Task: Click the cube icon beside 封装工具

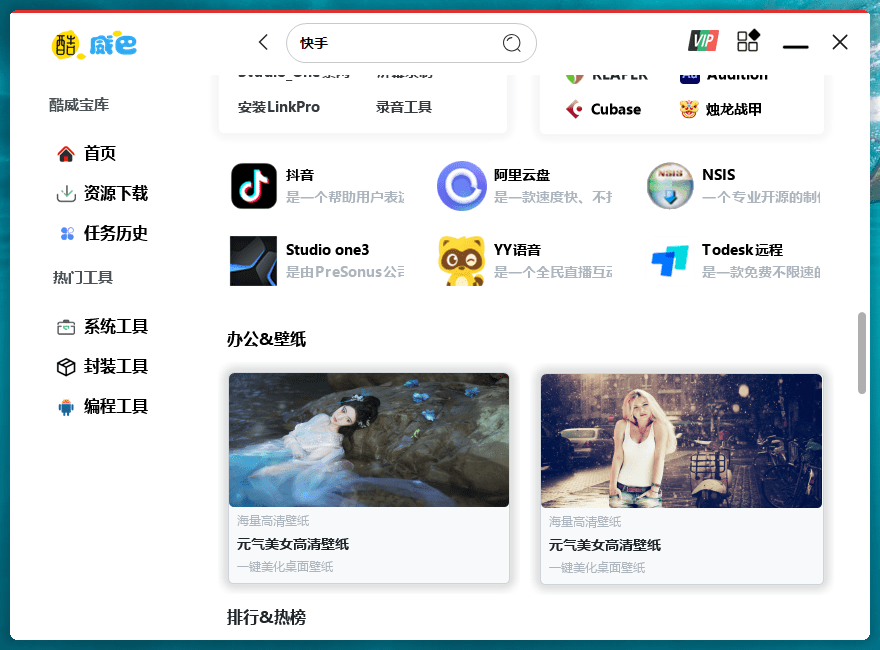Action: [66, 367]
